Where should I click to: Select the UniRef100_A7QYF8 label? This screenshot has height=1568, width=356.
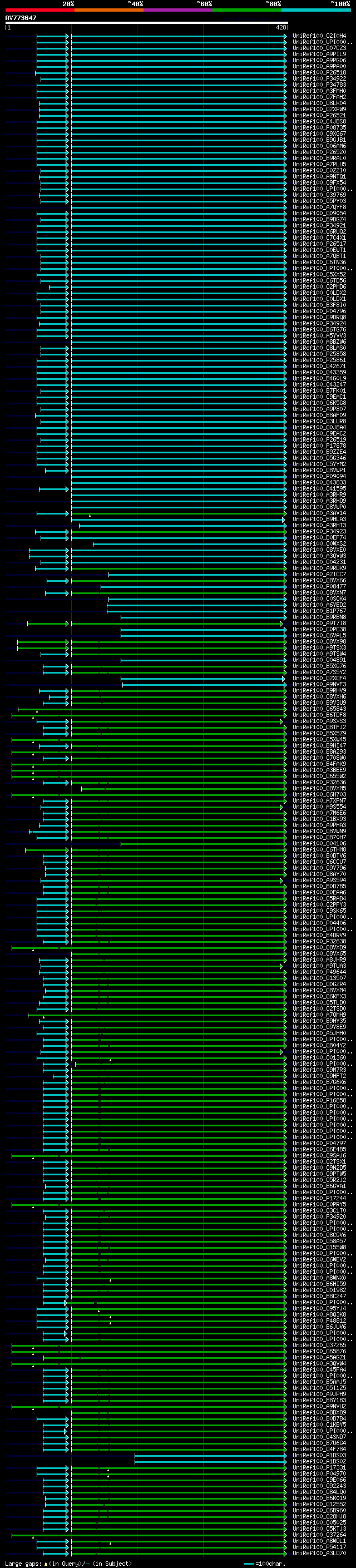(319, 207)
